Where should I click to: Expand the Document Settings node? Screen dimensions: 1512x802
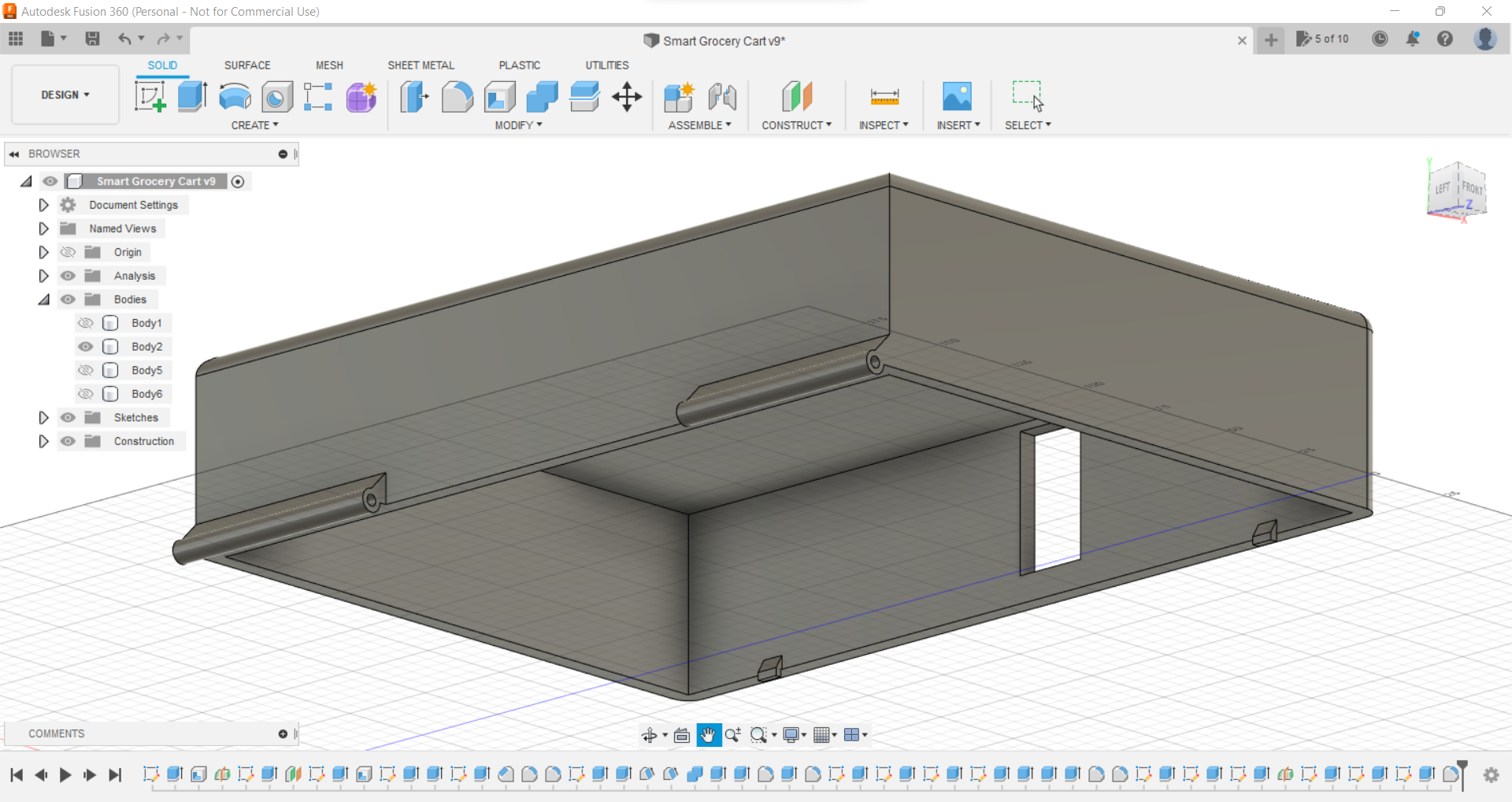click(x=43, y=205)
